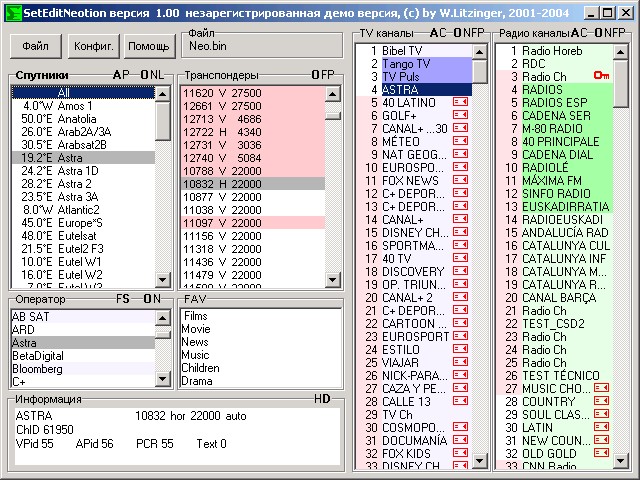Viewport: 640px width, 480px height.
Task: Click the encrypted icon beside GOLF+
Action: (x=461, y=115)
